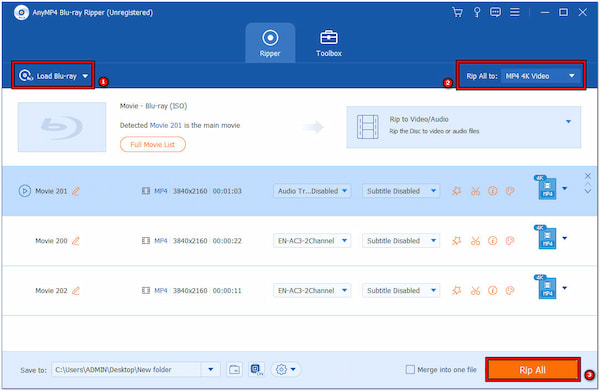Expand the Rip to Video/Audio dropdown
Image resolution: width=600 pixels, height=391 pixels.
568,122
